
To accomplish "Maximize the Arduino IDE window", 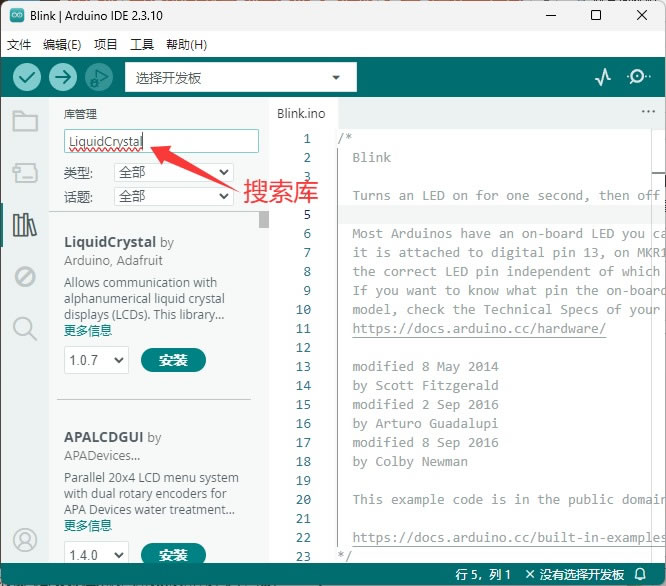I will tap(596, 15).
